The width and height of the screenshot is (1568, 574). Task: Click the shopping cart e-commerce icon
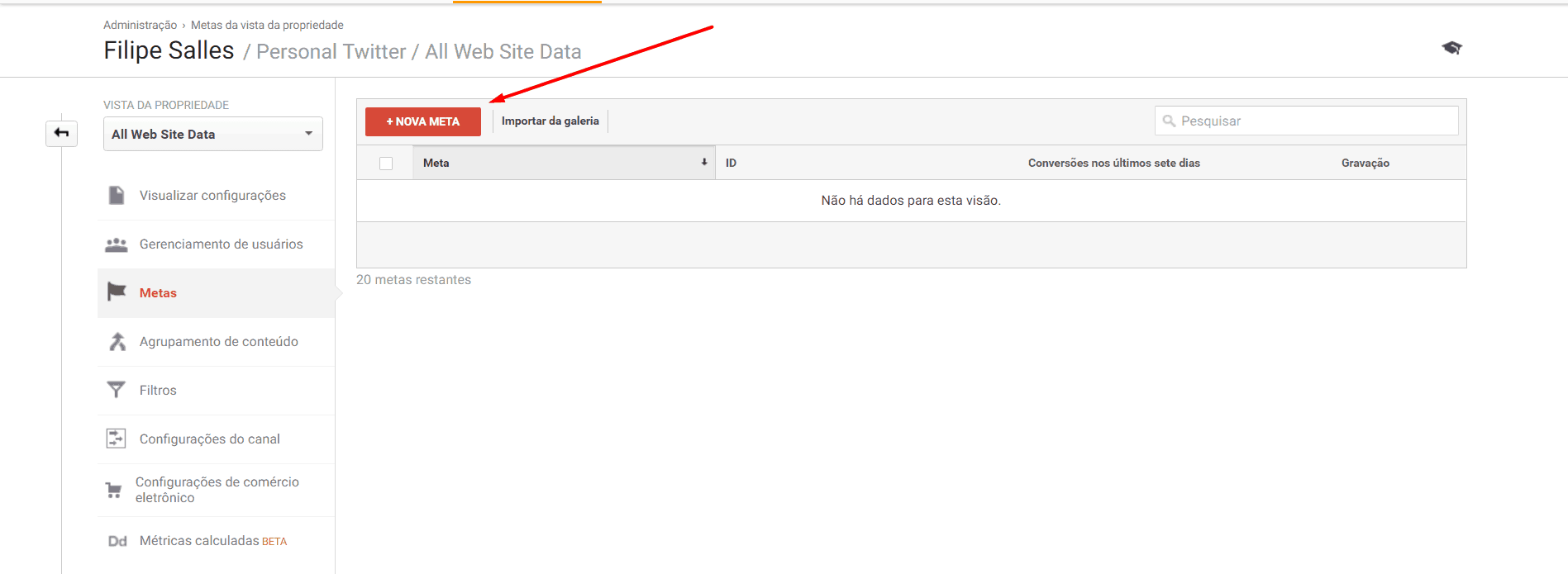point(114,491)
